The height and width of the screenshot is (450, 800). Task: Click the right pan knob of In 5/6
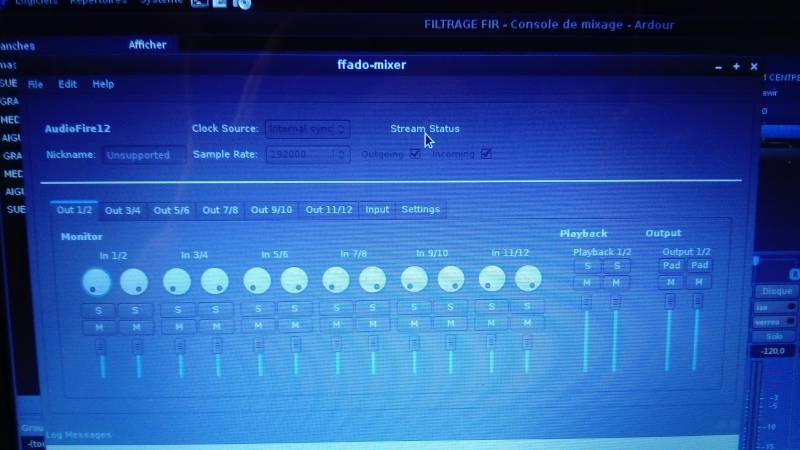tap(294, 280)
